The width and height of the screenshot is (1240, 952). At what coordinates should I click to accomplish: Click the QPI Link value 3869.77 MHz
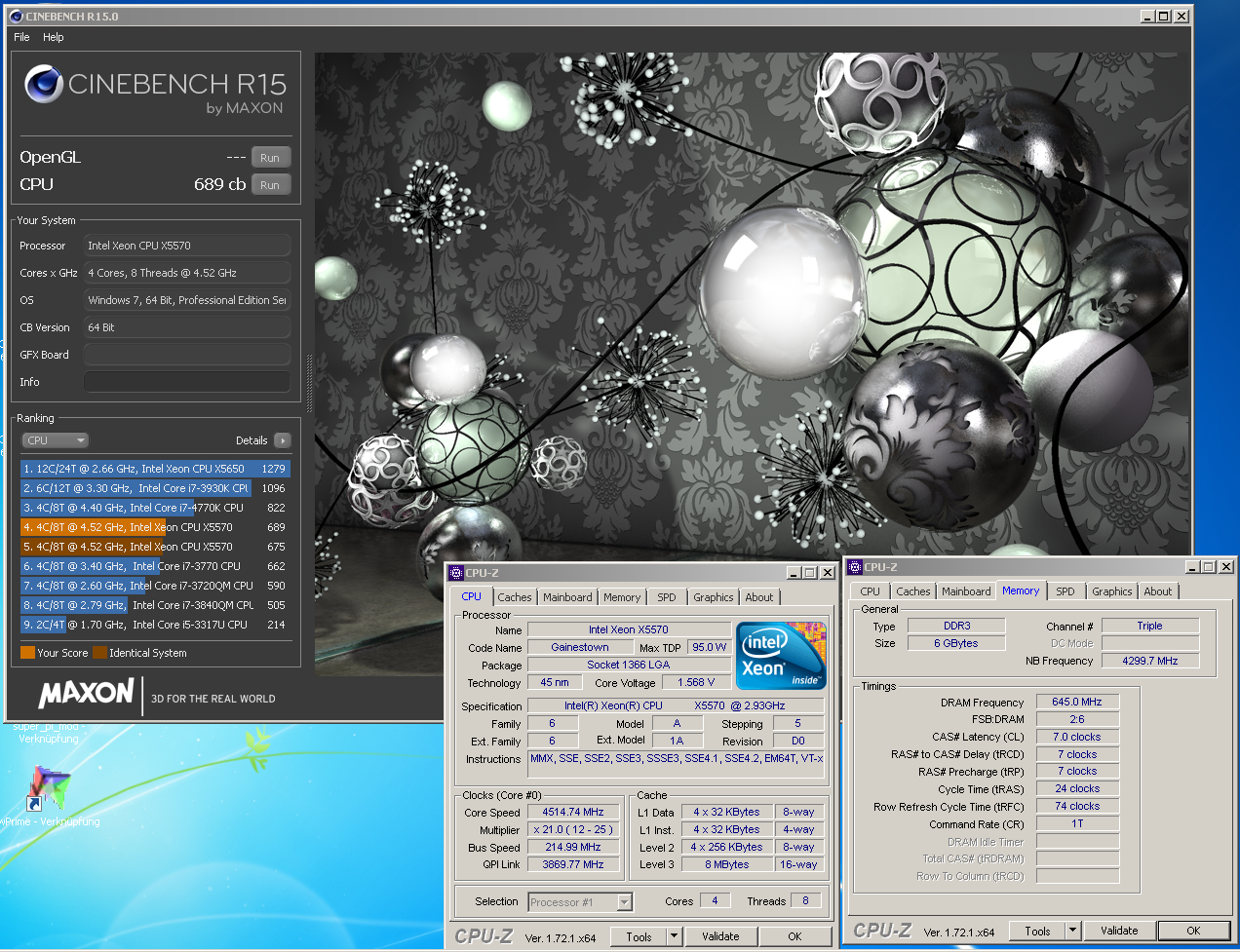point(573,864)
